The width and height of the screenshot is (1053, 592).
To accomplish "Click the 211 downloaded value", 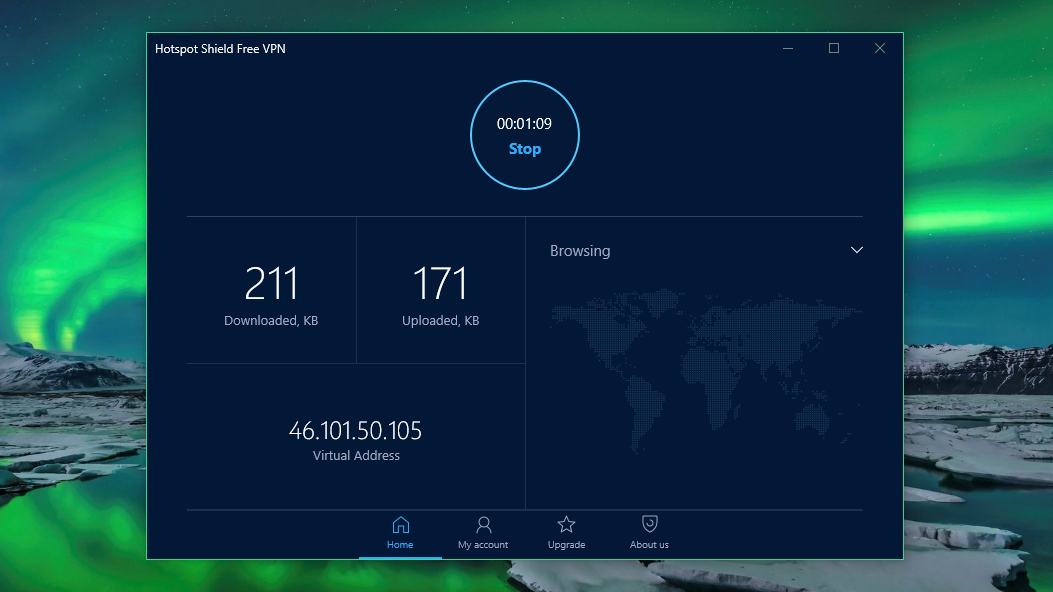I will tap(271, 283).
